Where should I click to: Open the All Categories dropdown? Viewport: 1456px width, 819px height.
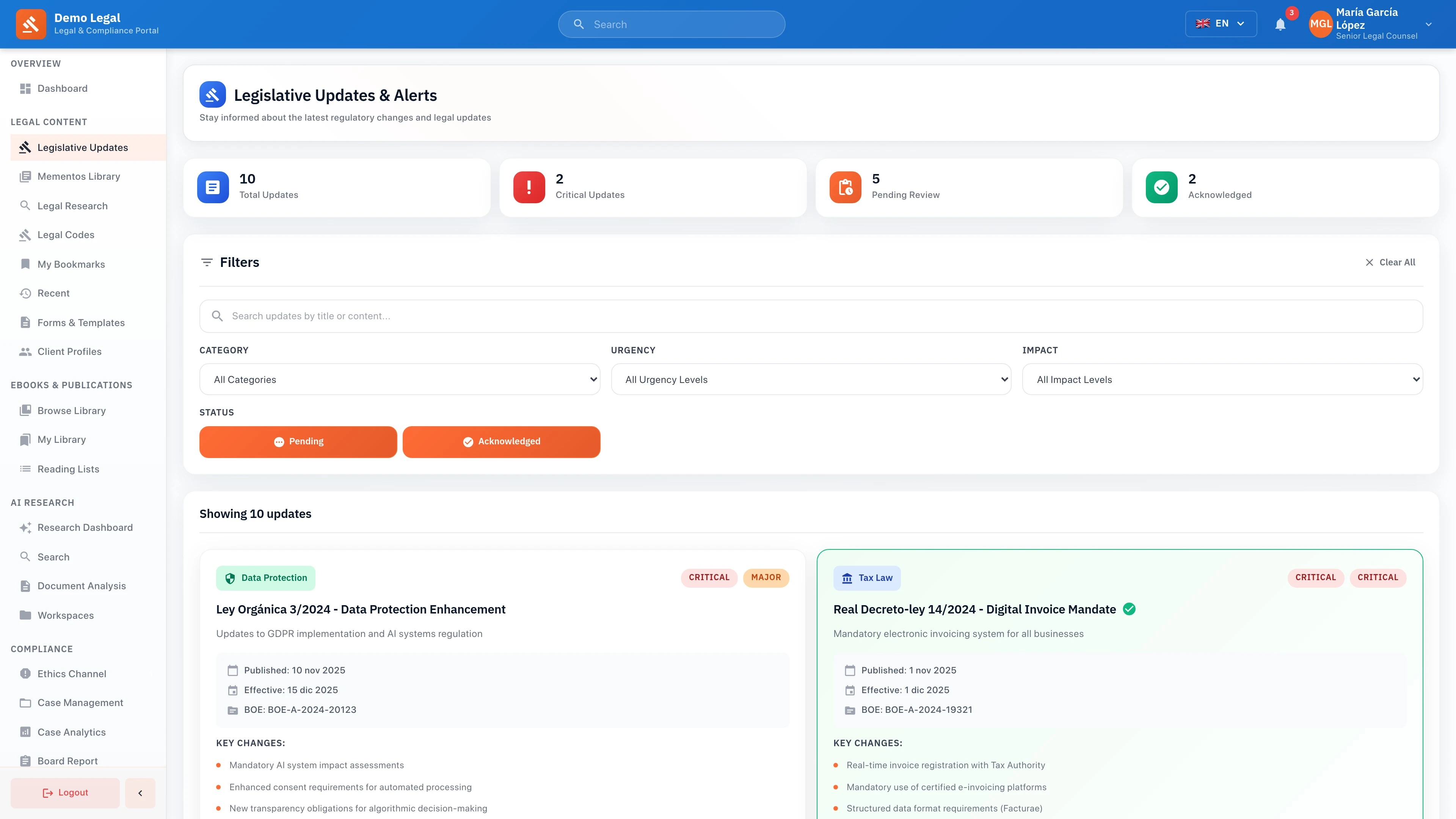[399, 379]
